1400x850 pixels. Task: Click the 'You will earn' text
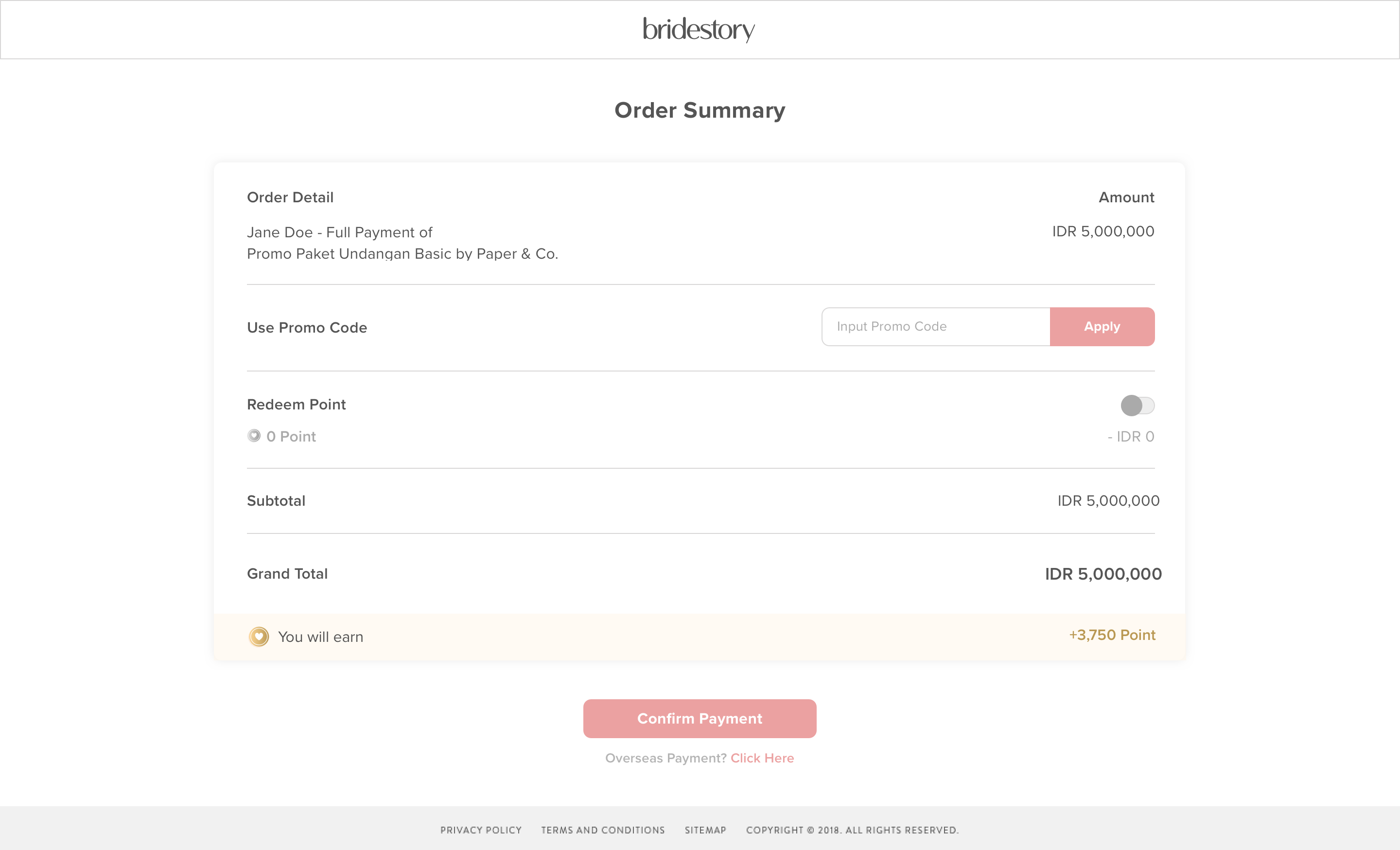coord(320,637)
